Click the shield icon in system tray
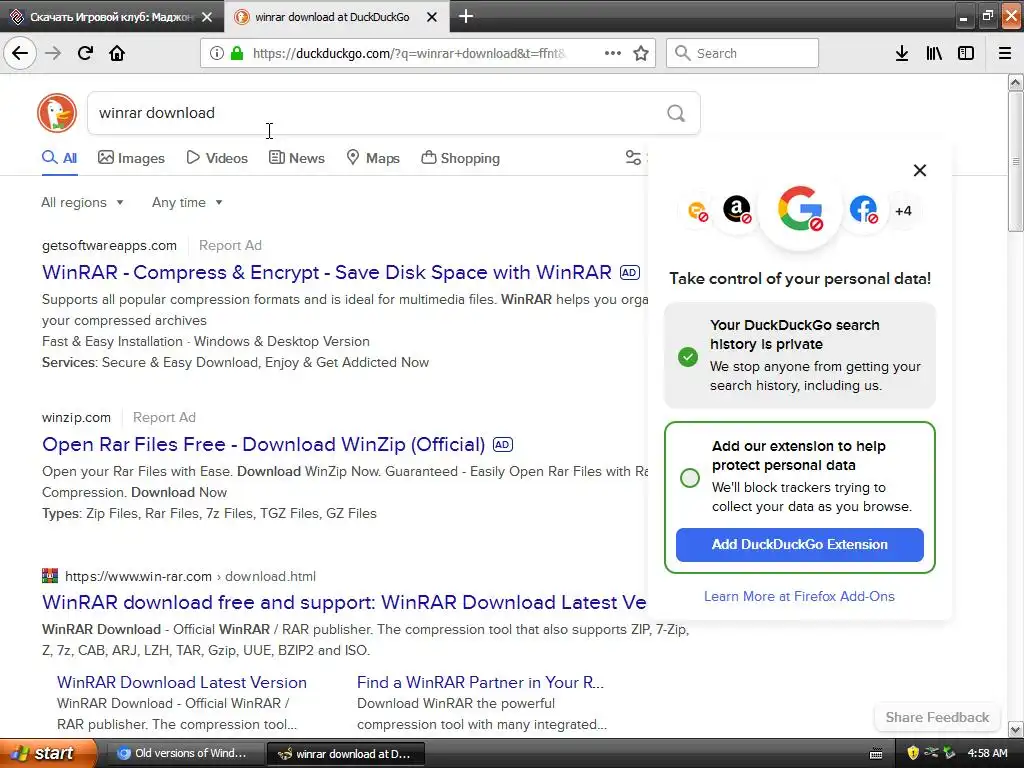The width and height of the screenshot is (1024, 768). (x=913, y=753)
